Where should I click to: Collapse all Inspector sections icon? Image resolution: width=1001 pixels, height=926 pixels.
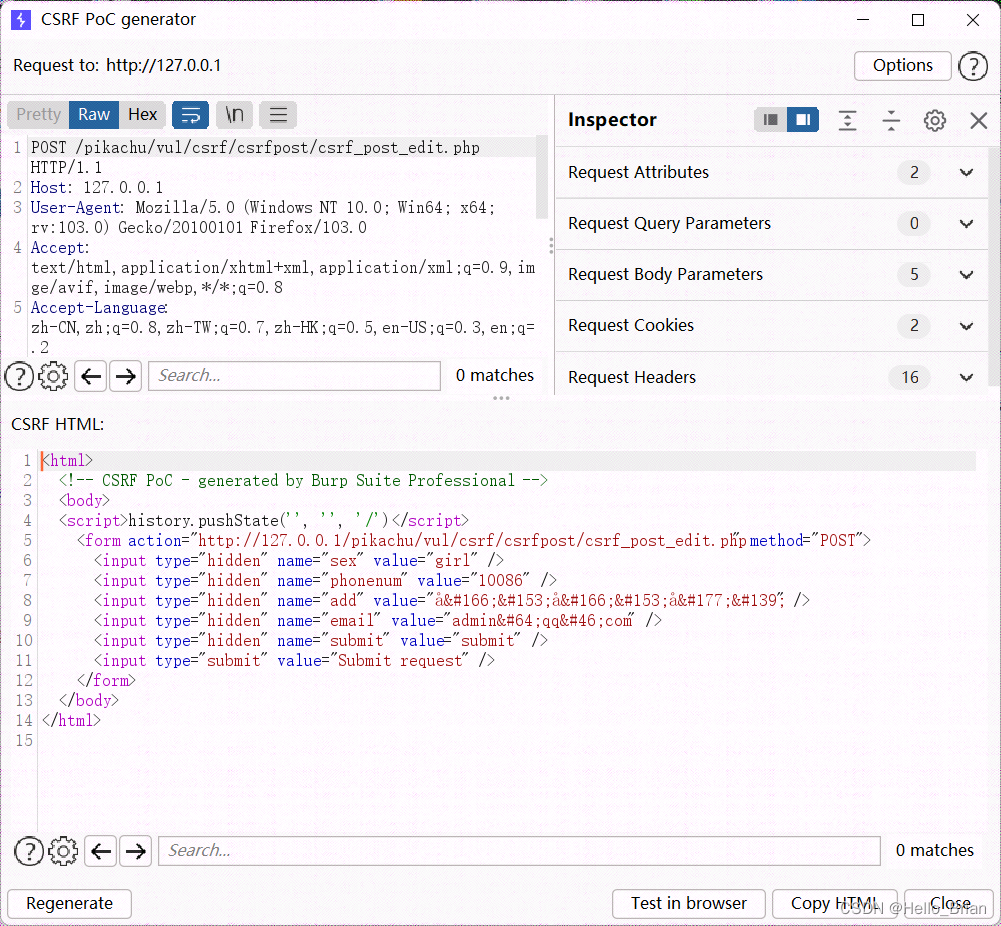(x=891, y=120)
